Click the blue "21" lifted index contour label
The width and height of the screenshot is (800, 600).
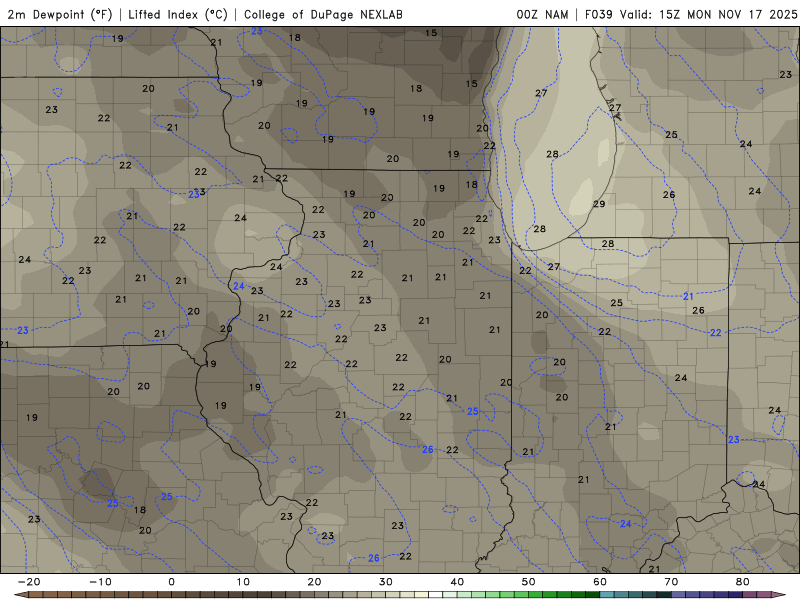[x=688, y=296]
